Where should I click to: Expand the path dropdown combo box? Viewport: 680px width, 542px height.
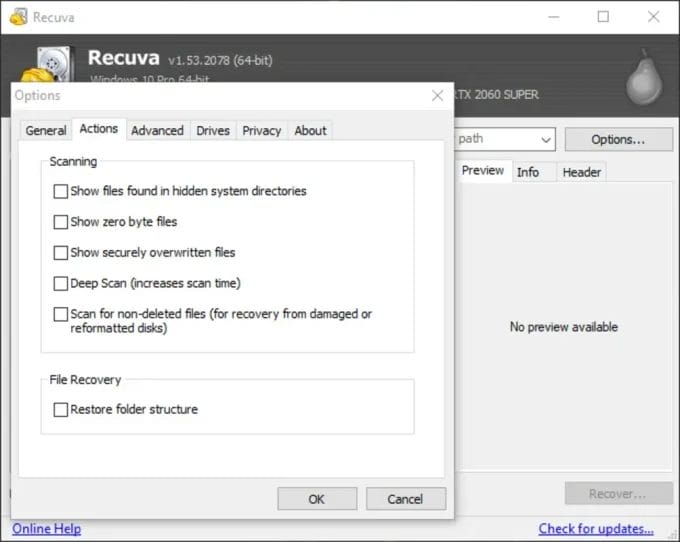tap(546, 140)
